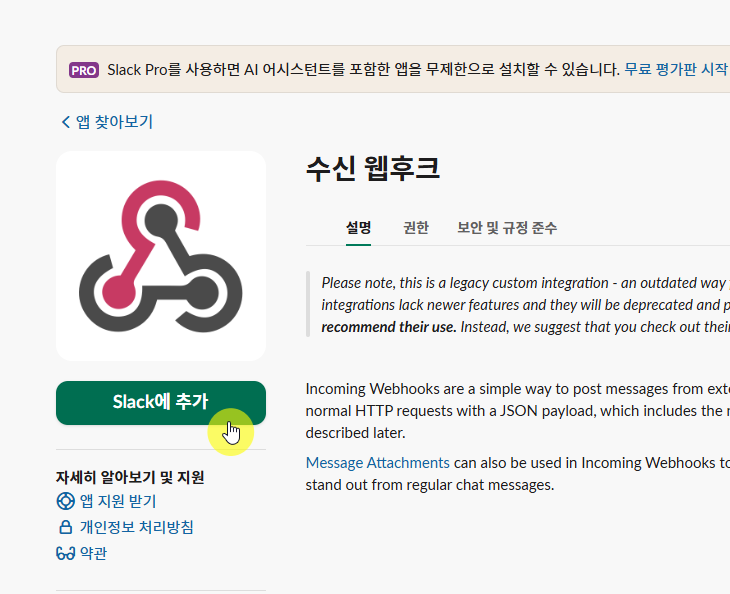The image size is (730, 594).
Task: Open the '개인정보 처리방침' link
Action: pos(136,527)
